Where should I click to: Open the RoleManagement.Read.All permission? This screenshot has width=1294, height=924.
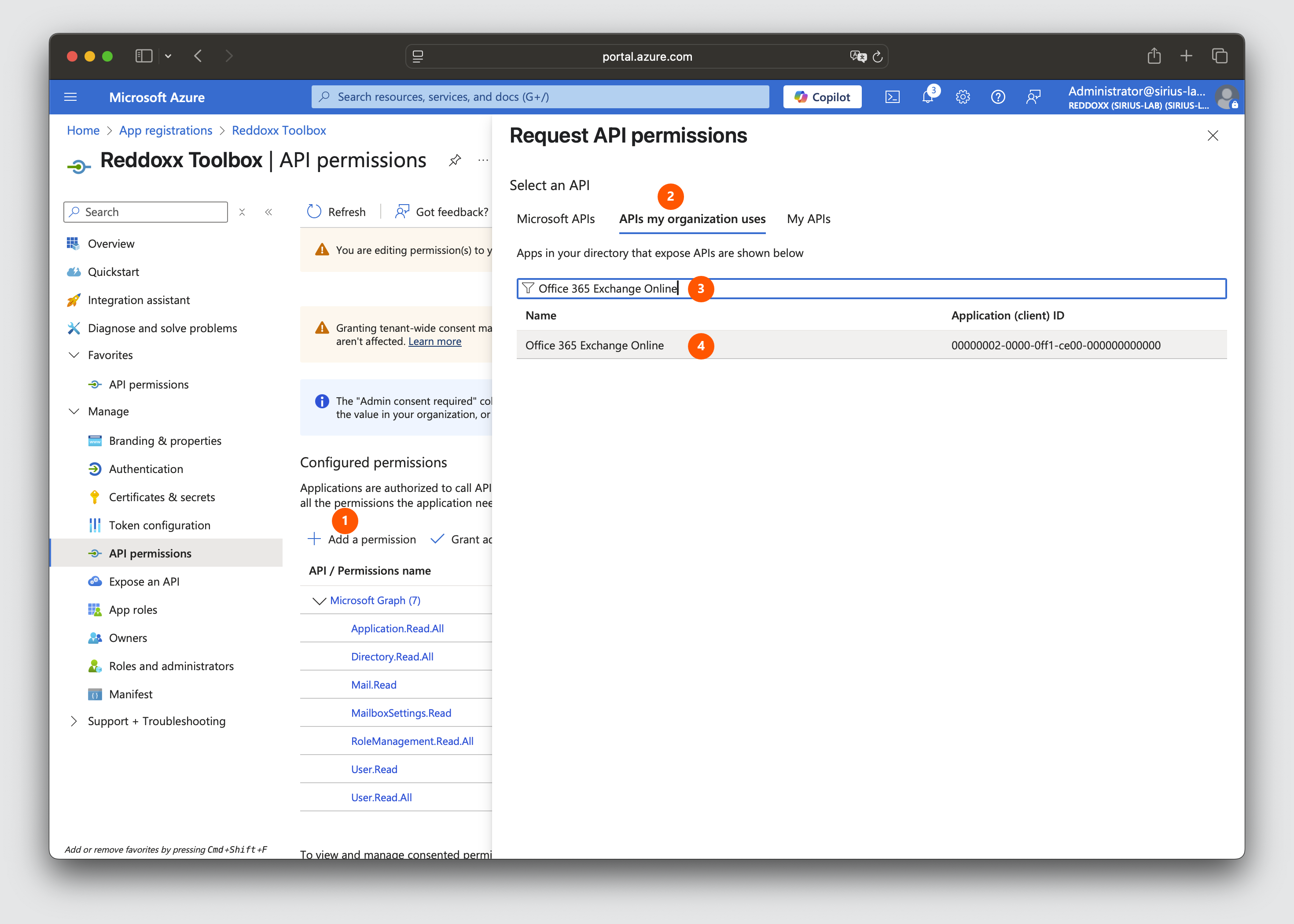pyautogui.click(x=412, y=741)
